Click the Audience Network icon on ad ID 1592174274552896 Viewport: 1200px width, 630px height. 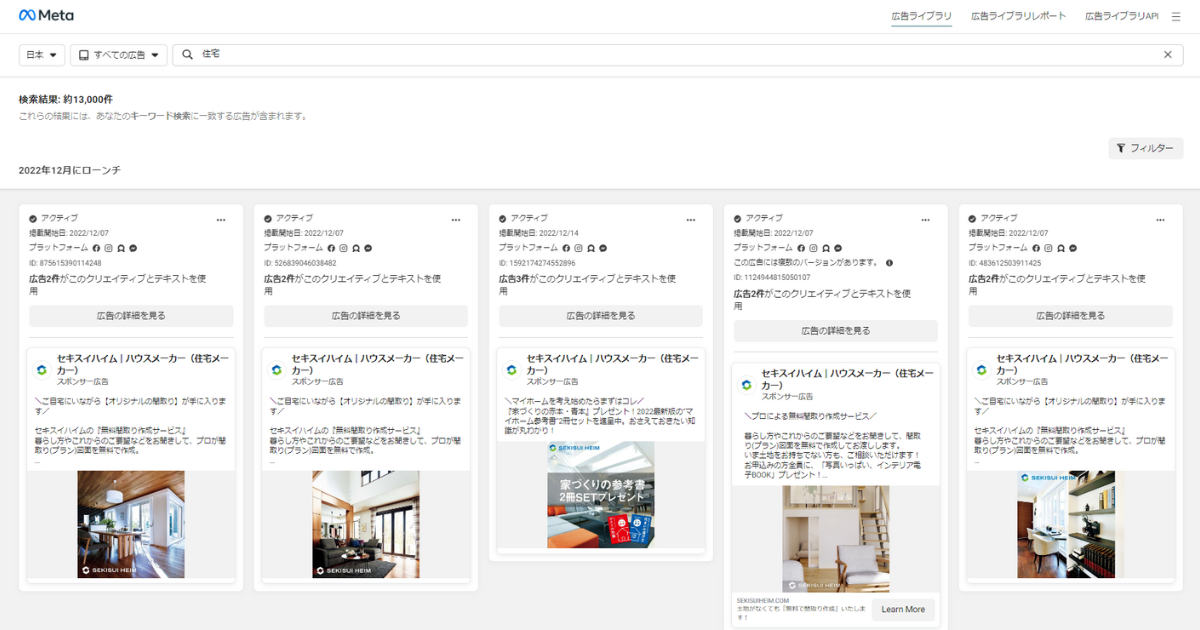(591, 247)
